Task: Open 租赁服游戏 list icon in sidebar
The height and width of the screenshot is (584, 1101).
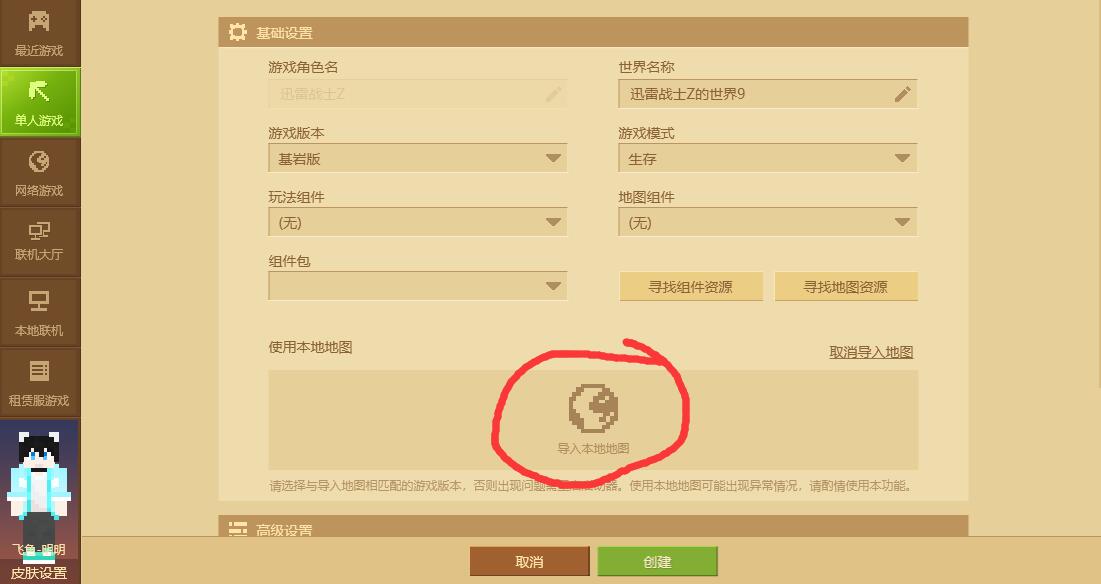Action: tap(39, 371)
